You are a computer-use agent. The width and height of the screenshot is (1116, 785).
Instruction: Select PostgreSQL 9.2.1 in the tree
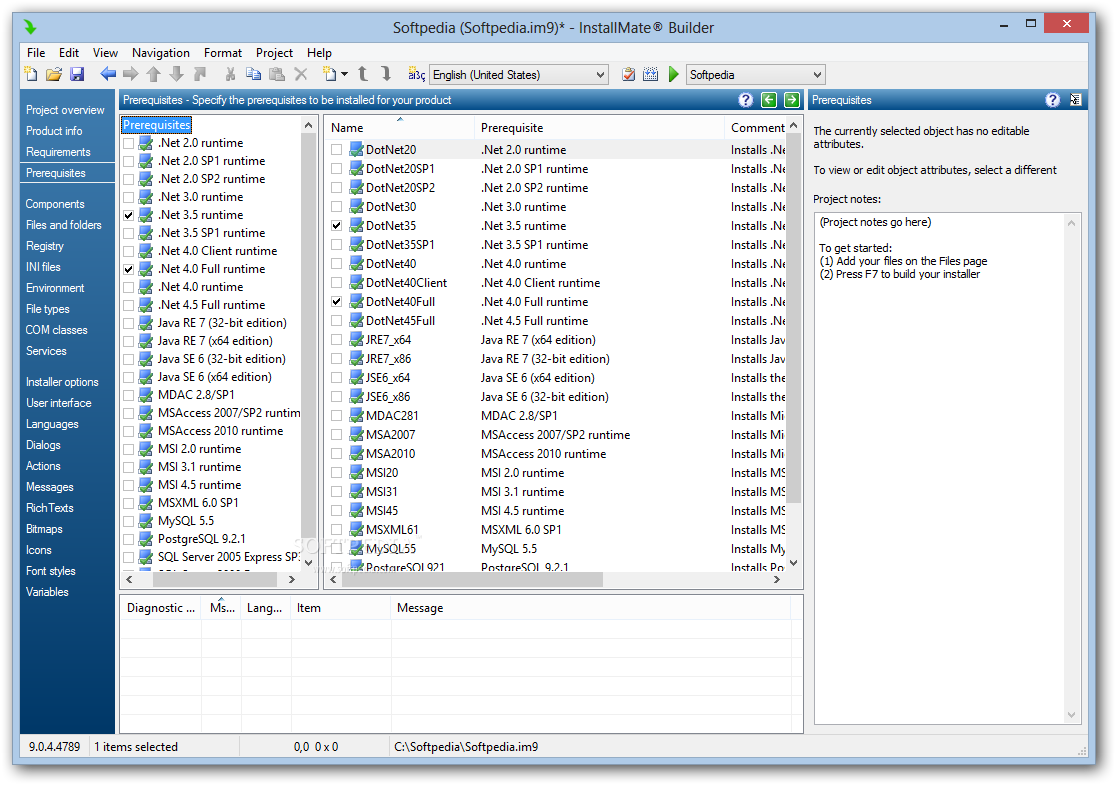click(201, 539)
